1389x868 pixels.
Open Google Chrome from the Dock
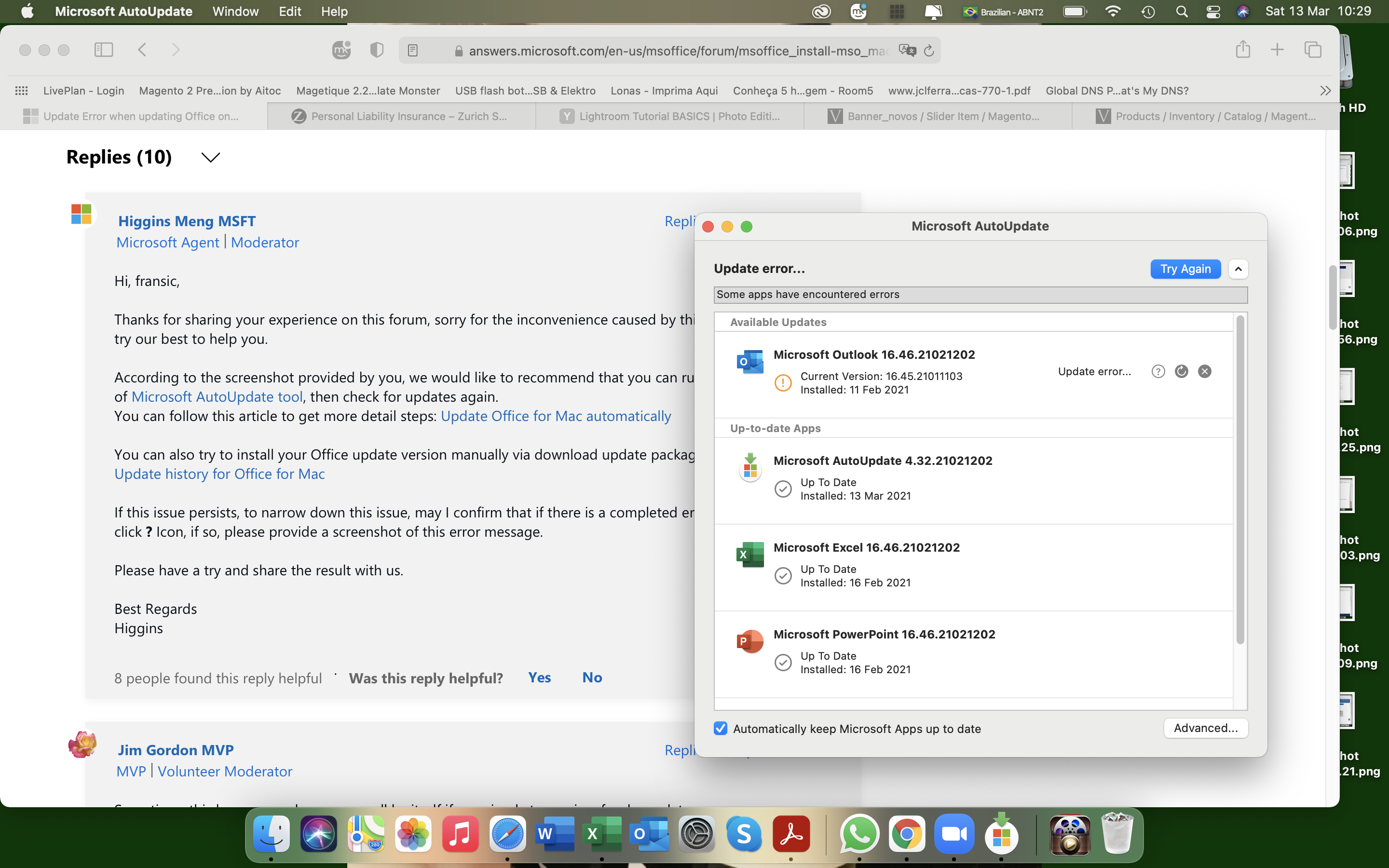click(907, 834)
